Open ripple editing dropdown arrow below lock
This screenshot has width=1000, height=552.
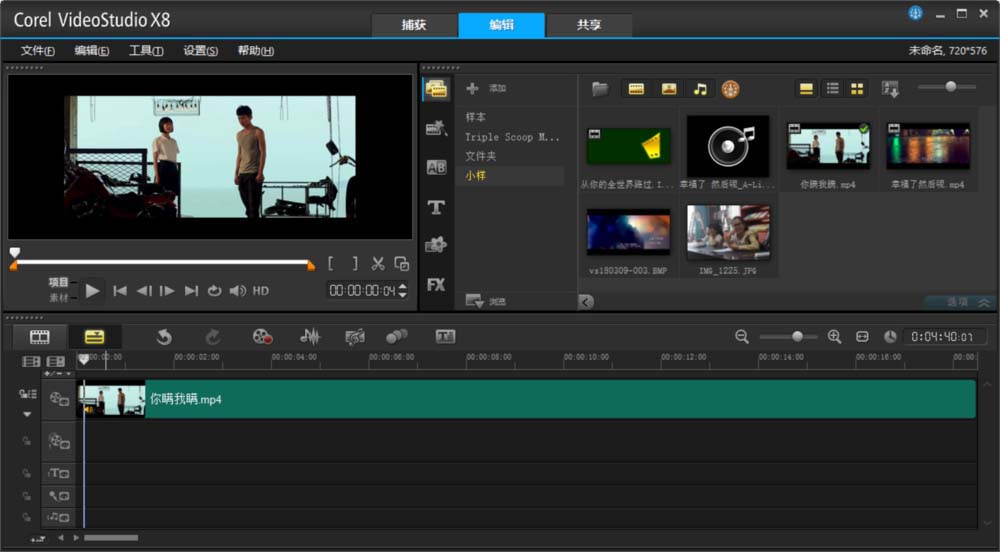pyautogui.click(x=27, y=414)
